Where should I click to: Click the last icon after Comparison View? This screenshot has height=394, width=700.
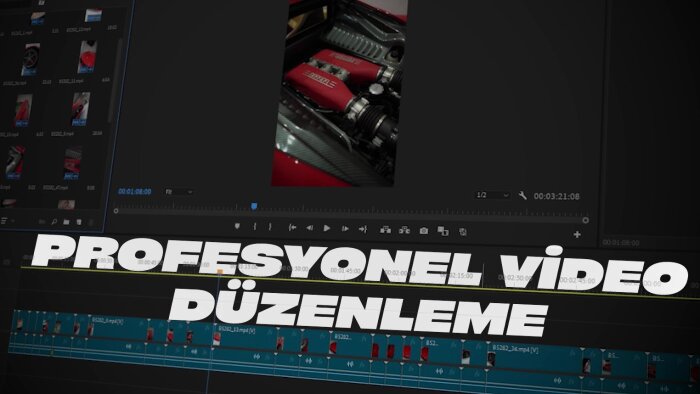(463, 232)
